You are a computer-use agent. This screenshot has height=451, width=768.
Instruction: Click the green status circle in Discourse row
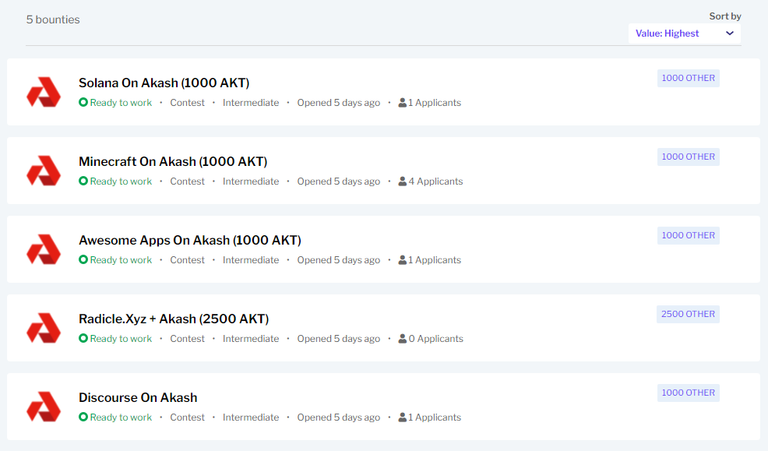(x=83, y=417)
